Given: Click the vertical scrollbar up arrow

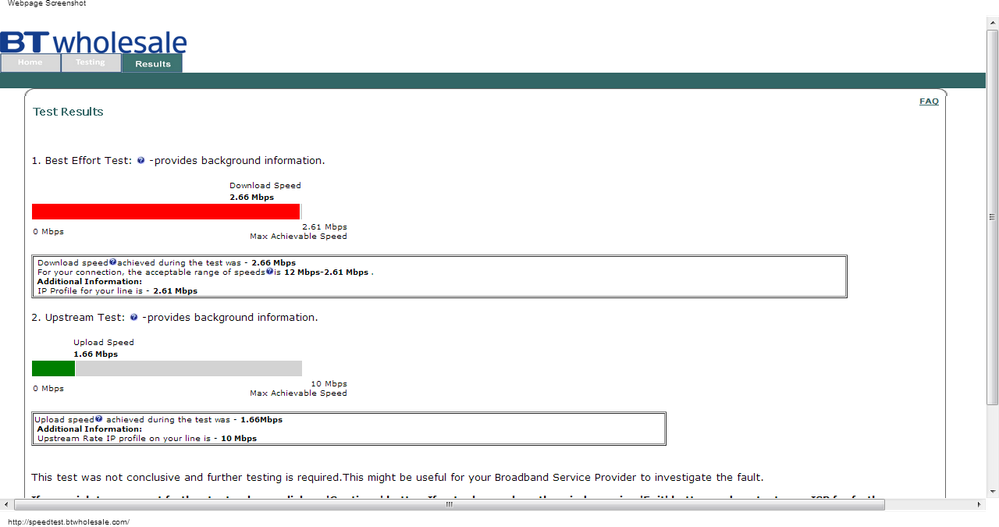Looking at the screenshot, I should (x=993, y=22).
